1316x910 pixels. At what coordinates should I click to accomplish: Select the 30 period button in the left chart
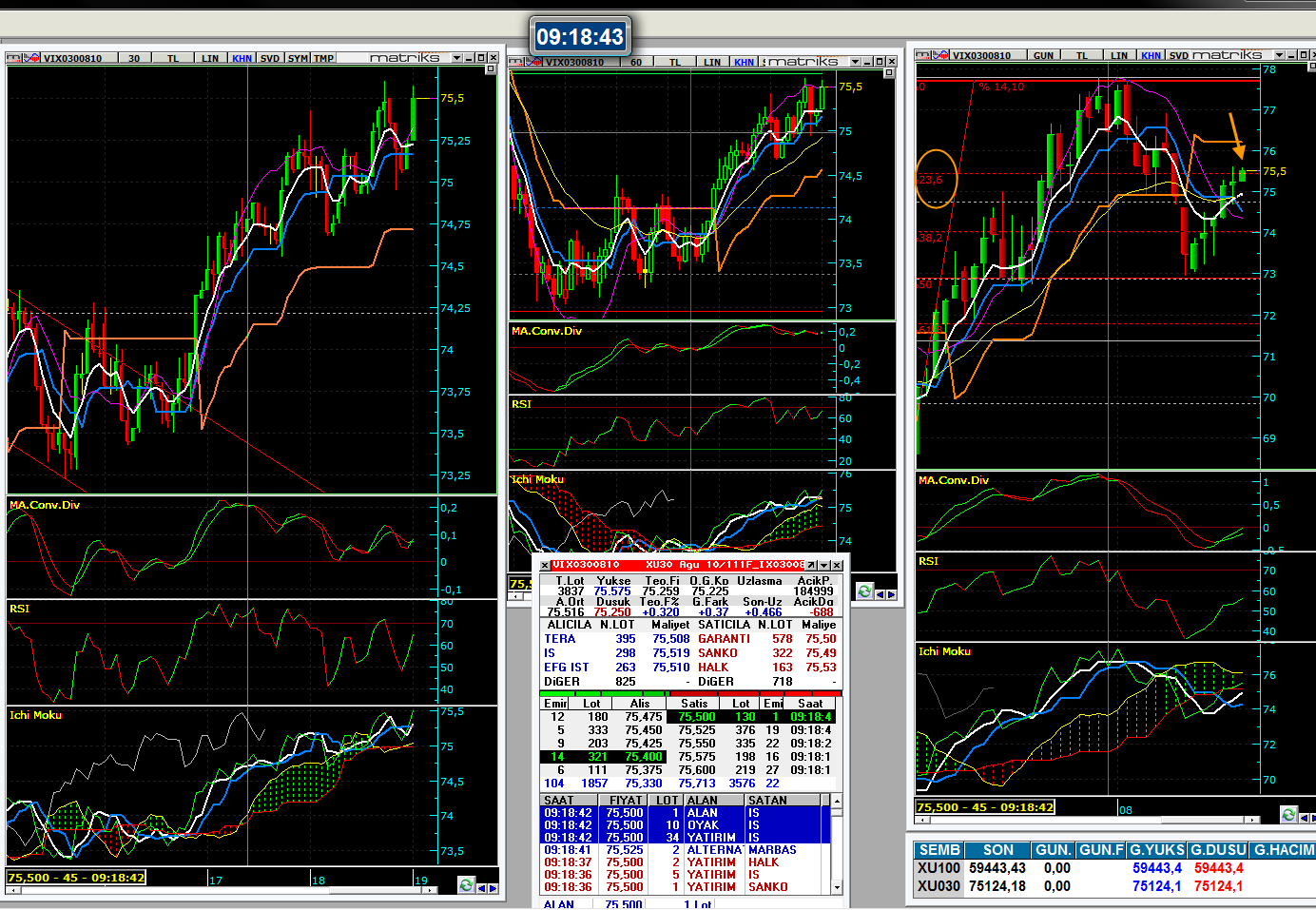[134, 58]
